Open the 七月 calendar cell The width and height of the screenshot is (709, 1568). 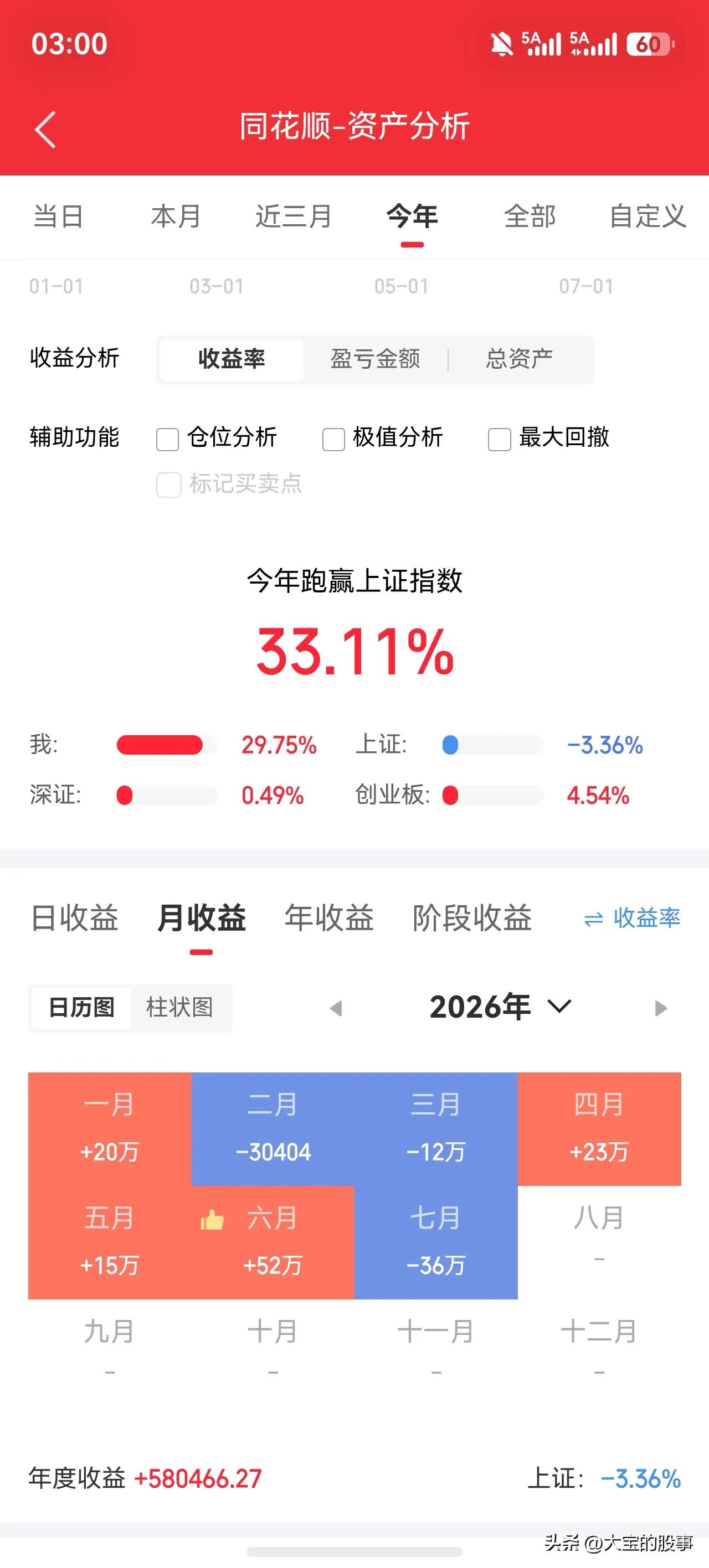click(435, 1242)
